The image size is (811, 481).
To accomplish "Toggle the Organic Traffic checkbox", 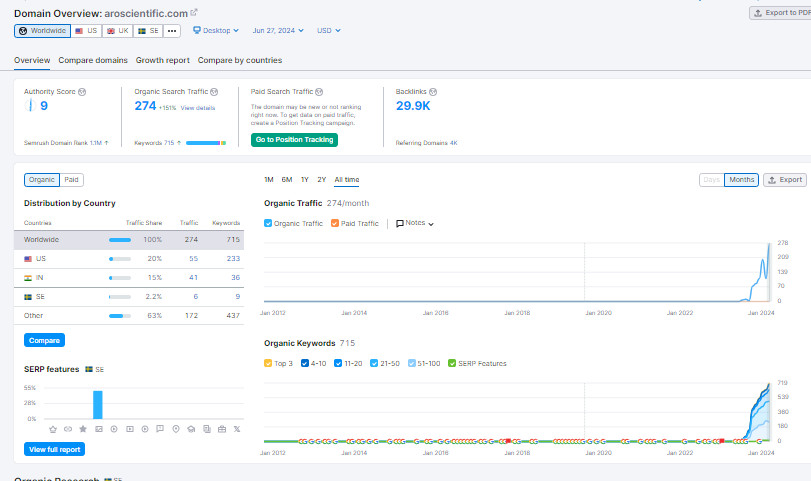I will [268, 223].
